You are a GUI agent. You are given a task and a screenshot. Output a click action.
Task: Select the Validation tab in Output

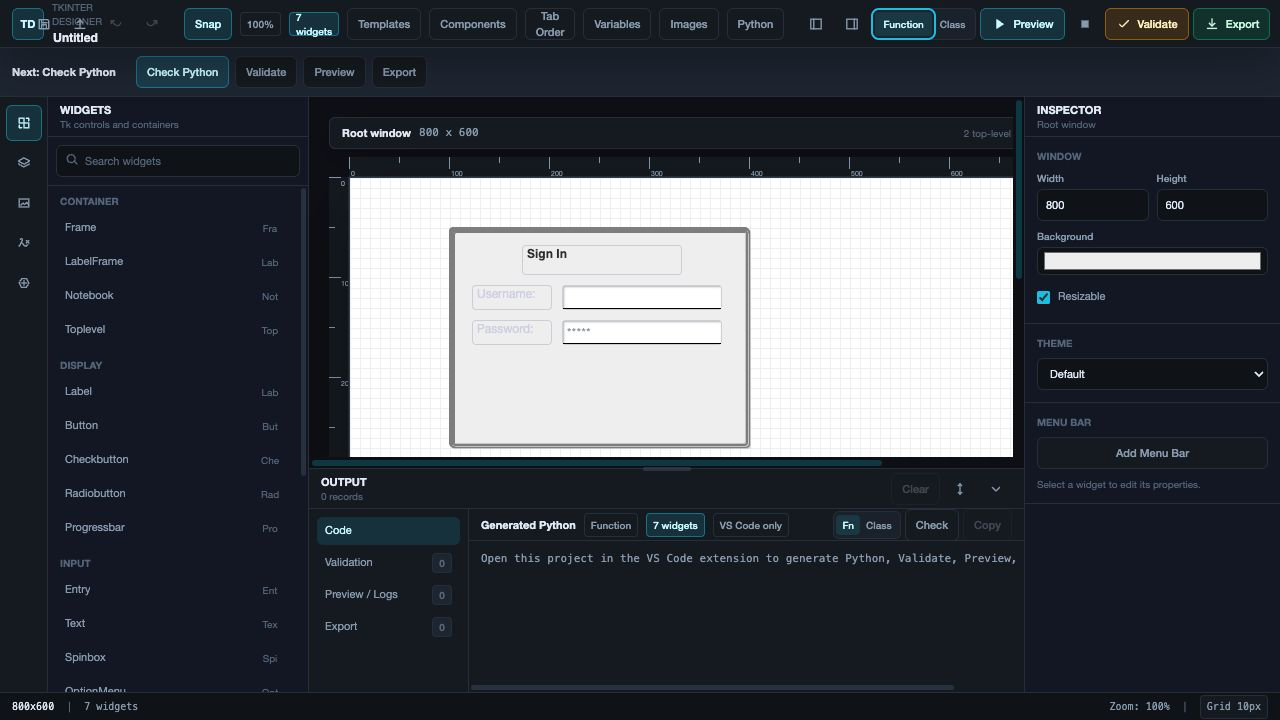[388, 562]
